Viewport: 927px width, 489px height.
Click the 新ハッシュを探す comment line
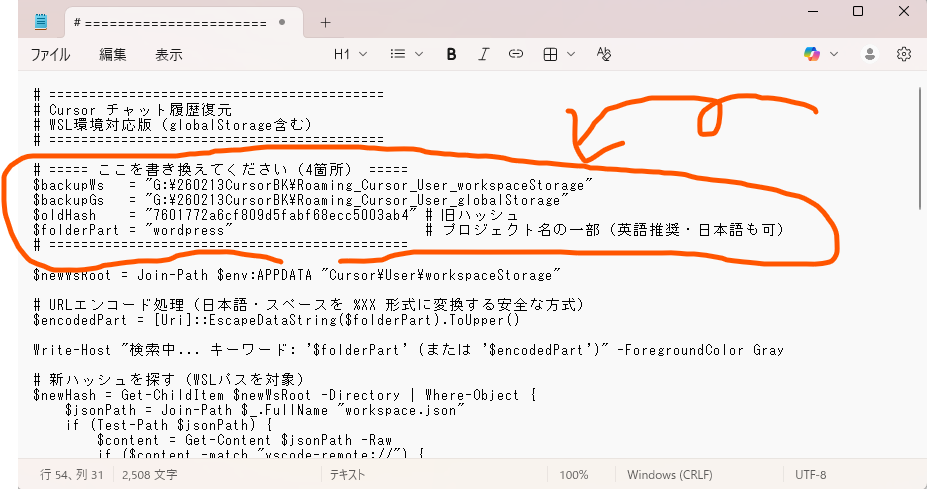point(169,380)
